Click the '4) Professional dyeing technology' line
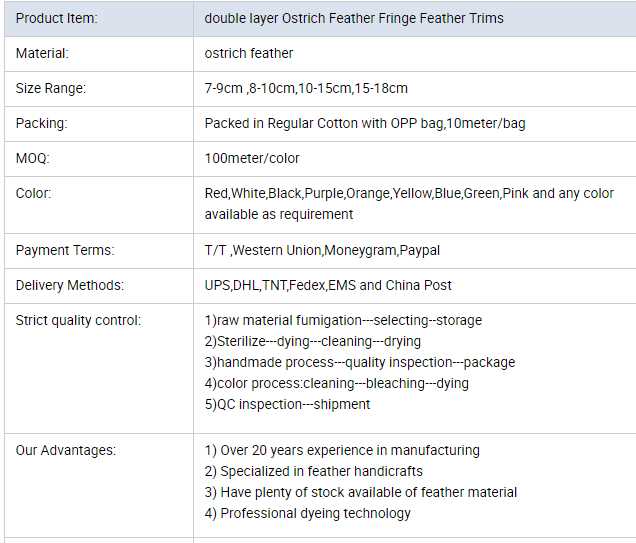 click(x=307, y=513)
